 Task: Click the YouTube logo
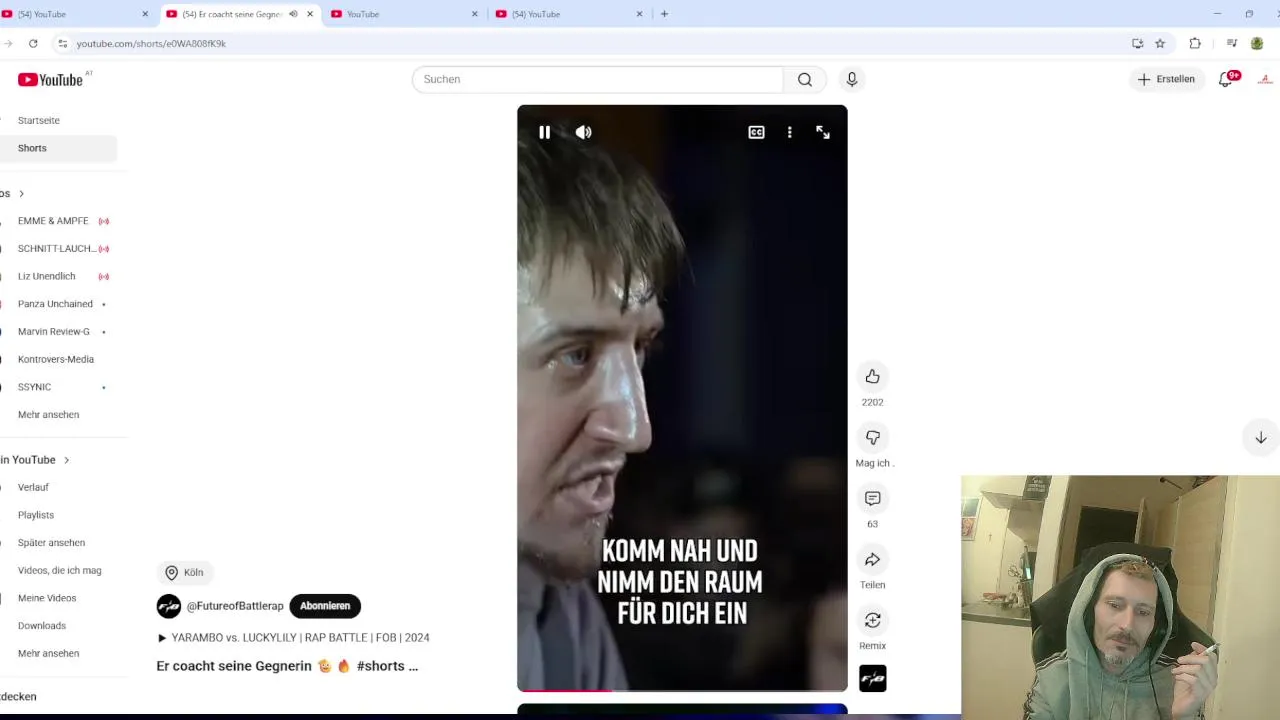(x=50, y=80)
